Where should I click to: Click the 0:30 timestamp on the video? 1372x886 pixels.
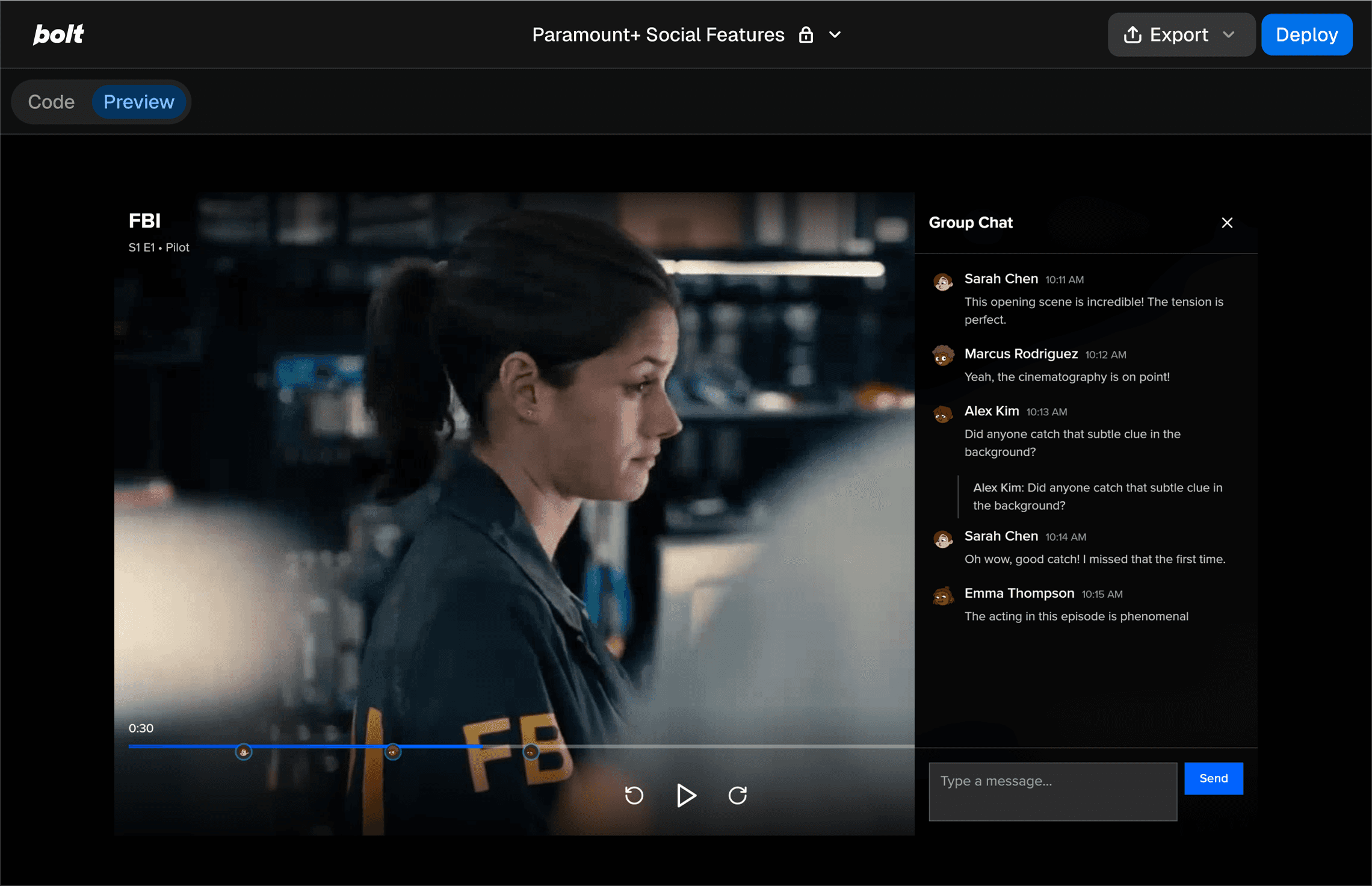click(x=141, y=728)
